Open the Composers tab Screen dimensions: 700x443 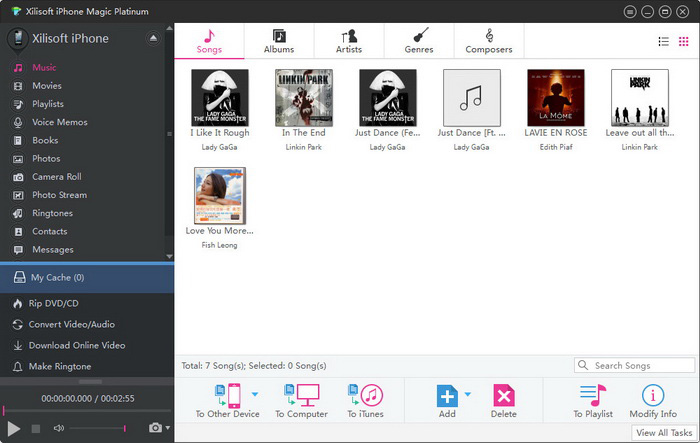point(489,40)
